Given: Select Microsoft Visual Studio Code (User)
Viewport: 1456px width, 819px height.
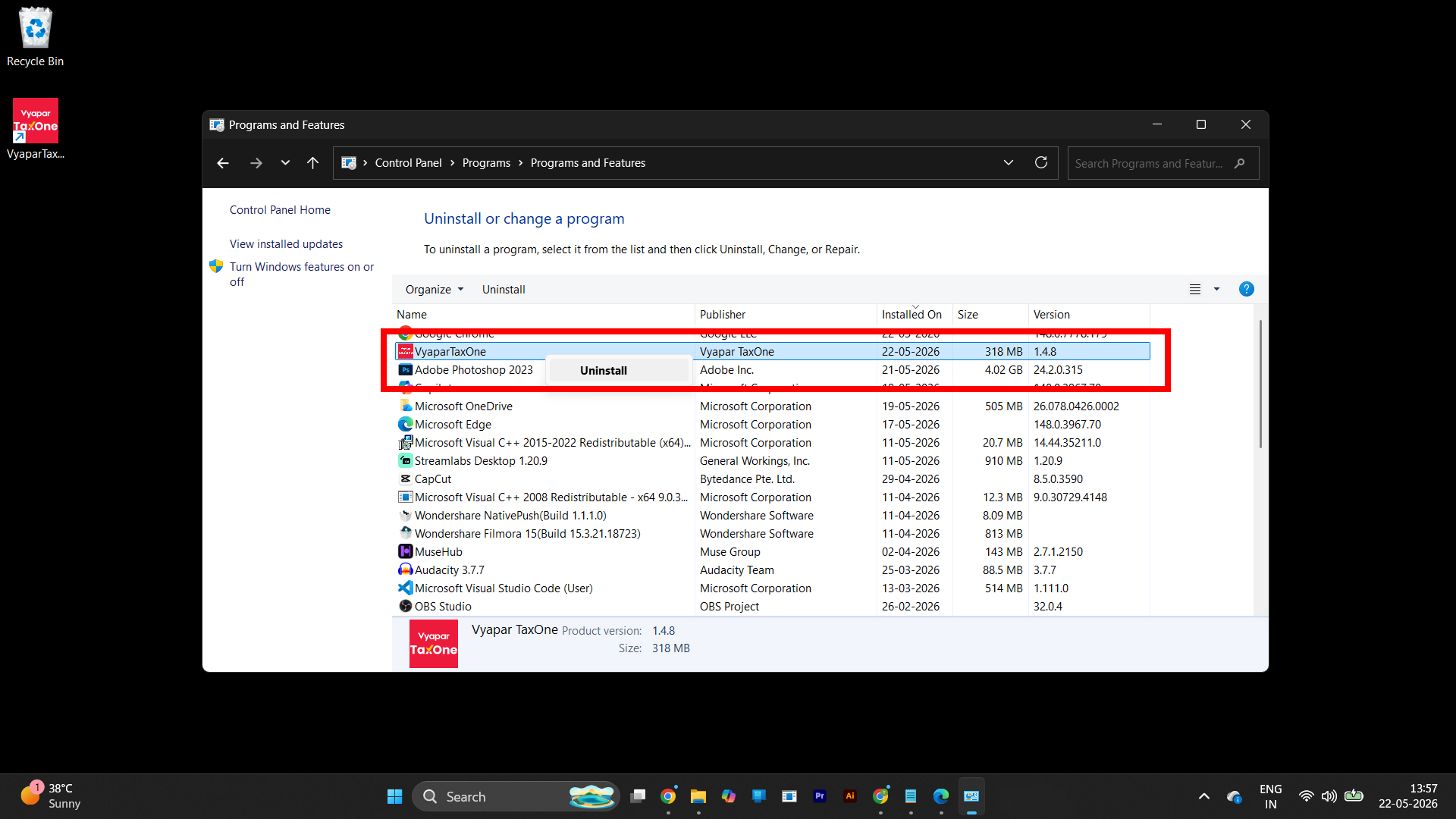Looking at the screenshot, I should (773, 588).
